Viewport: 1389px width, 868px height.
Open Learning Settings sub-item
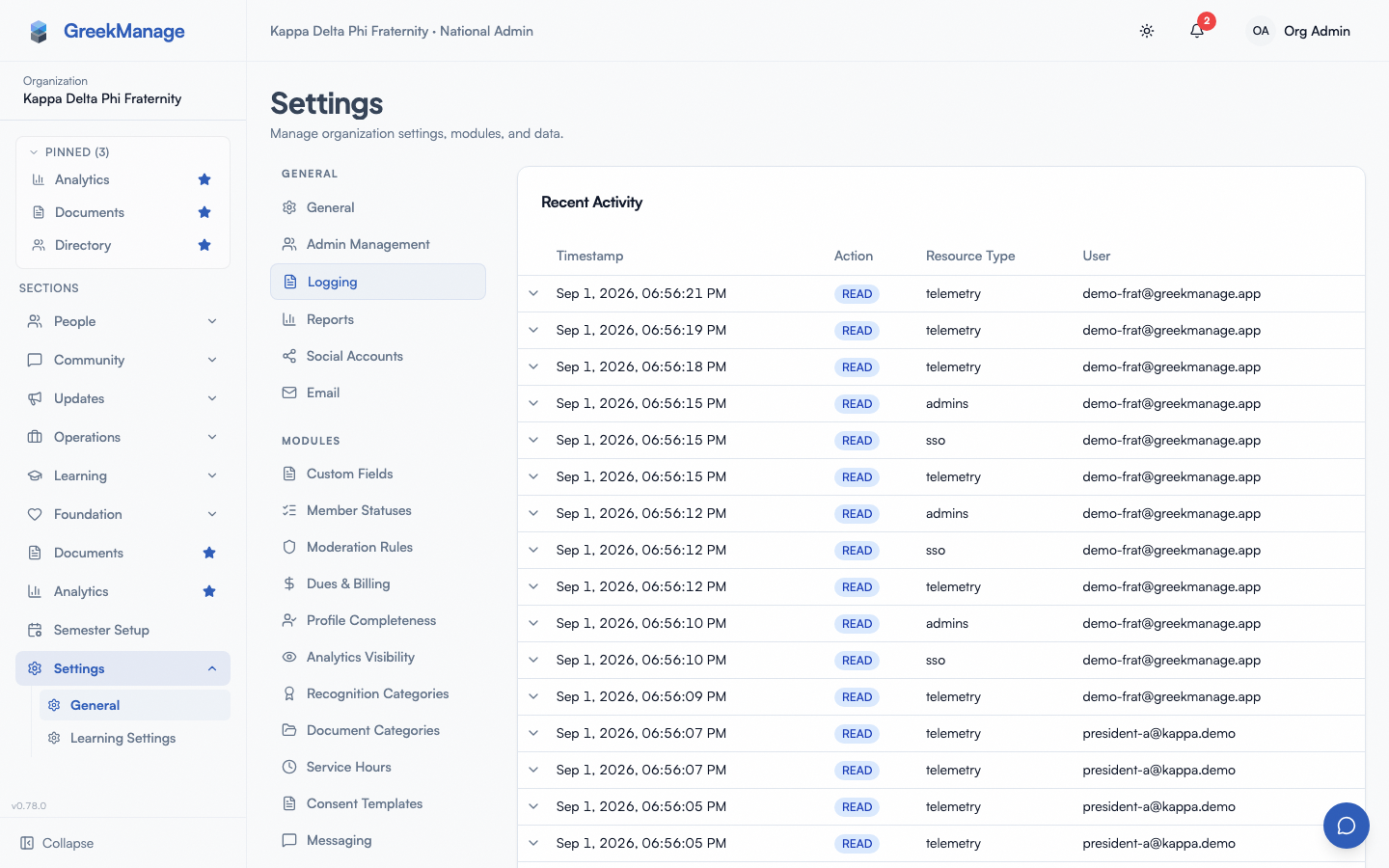[135, 738]
